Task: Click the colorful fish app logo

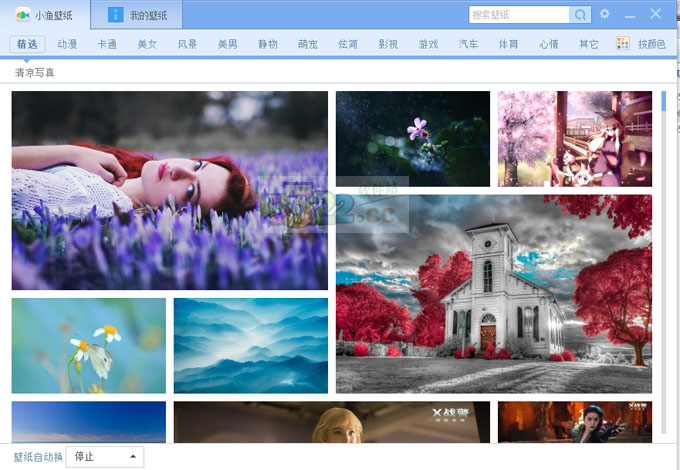Action: click(x=23, y=15)
